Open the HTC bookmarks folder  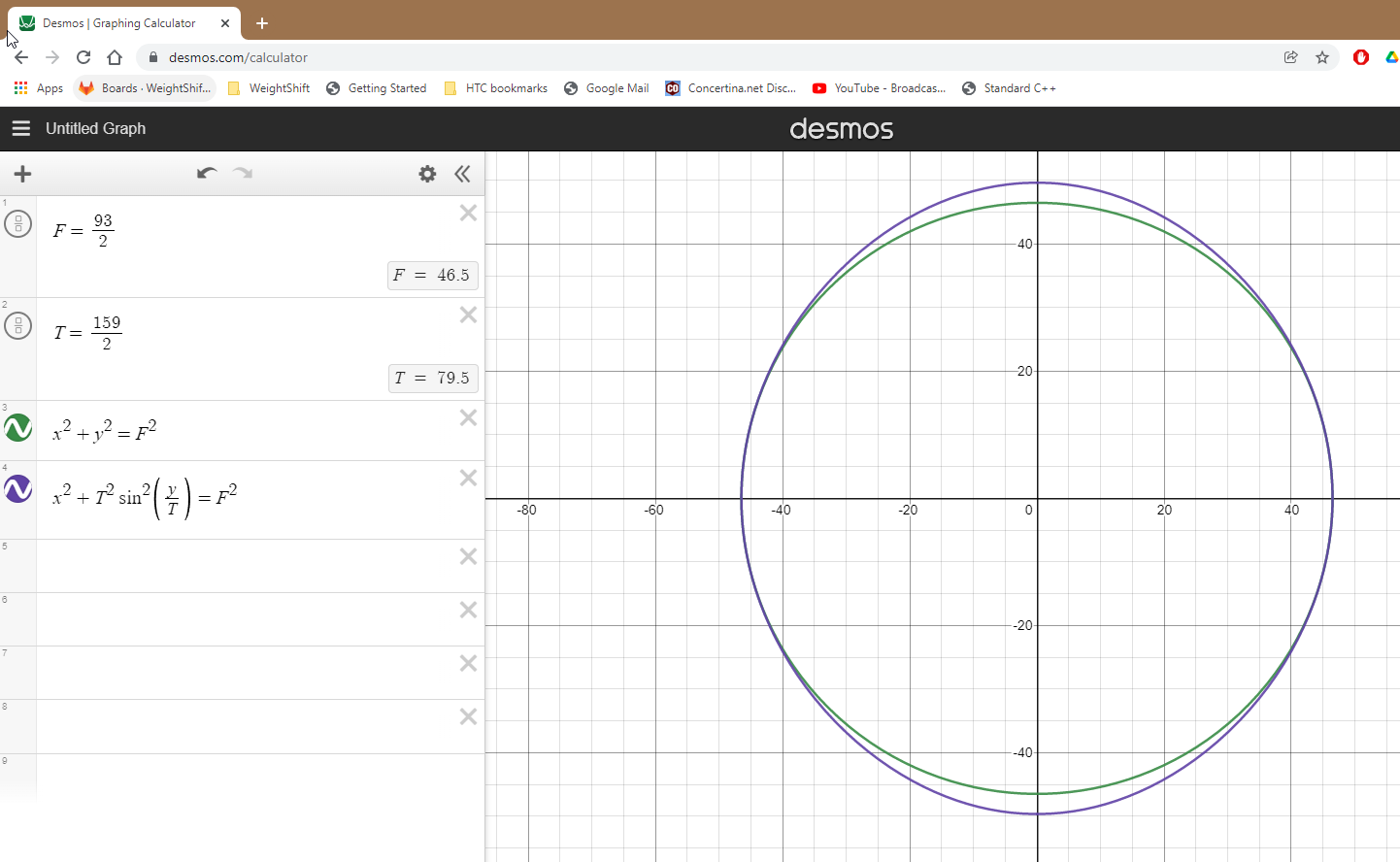(x=496, y=88)
